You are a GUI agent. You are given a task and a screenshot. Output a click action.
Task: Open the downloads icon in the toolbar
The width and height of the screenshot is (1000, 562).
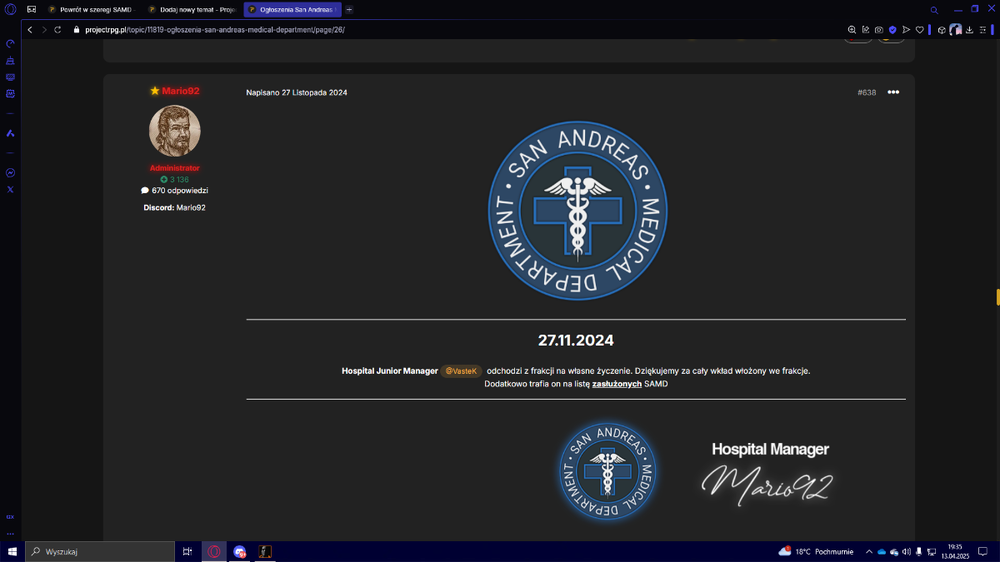click(x=969, y=30)
